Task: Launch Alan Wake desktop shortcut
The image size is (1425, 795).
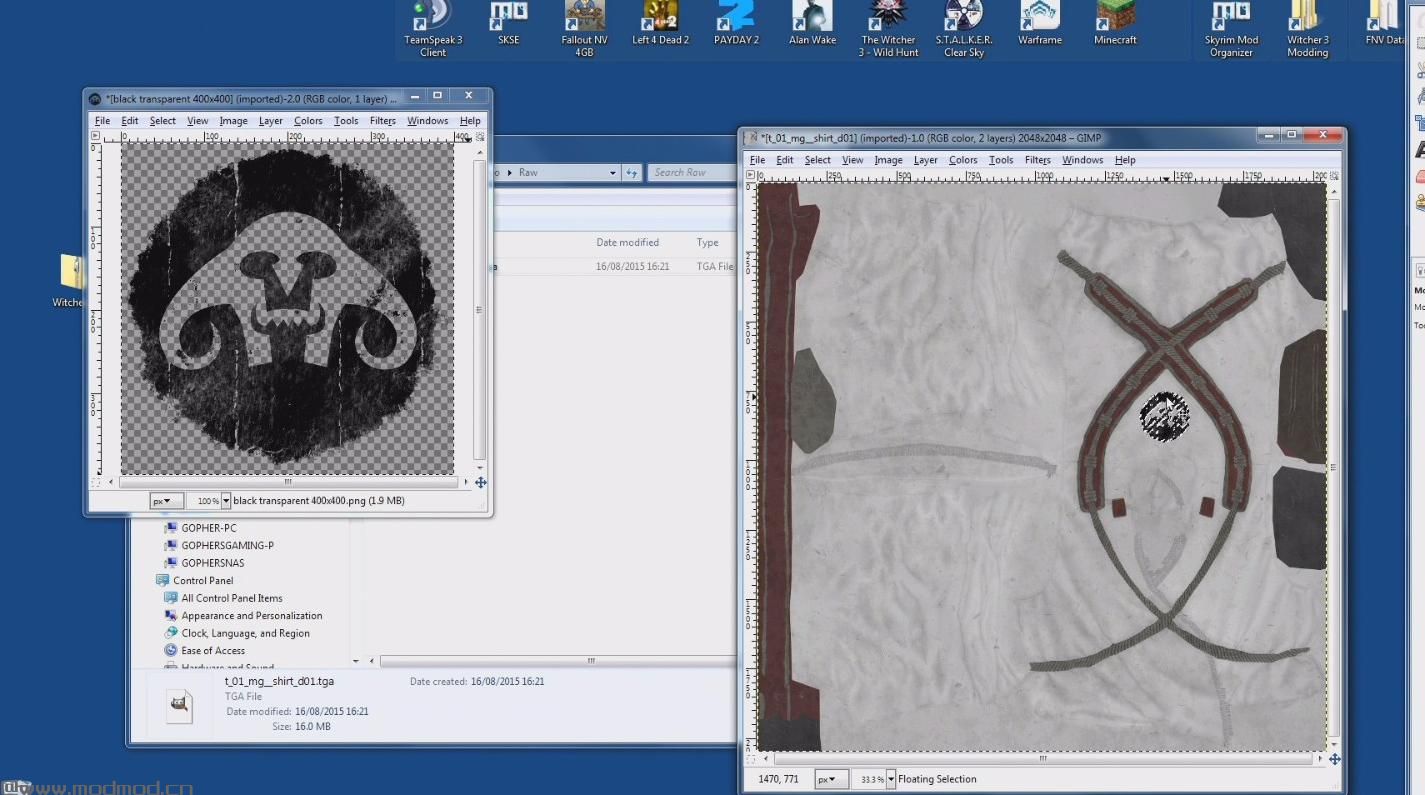Action: [x=813, y=24]
